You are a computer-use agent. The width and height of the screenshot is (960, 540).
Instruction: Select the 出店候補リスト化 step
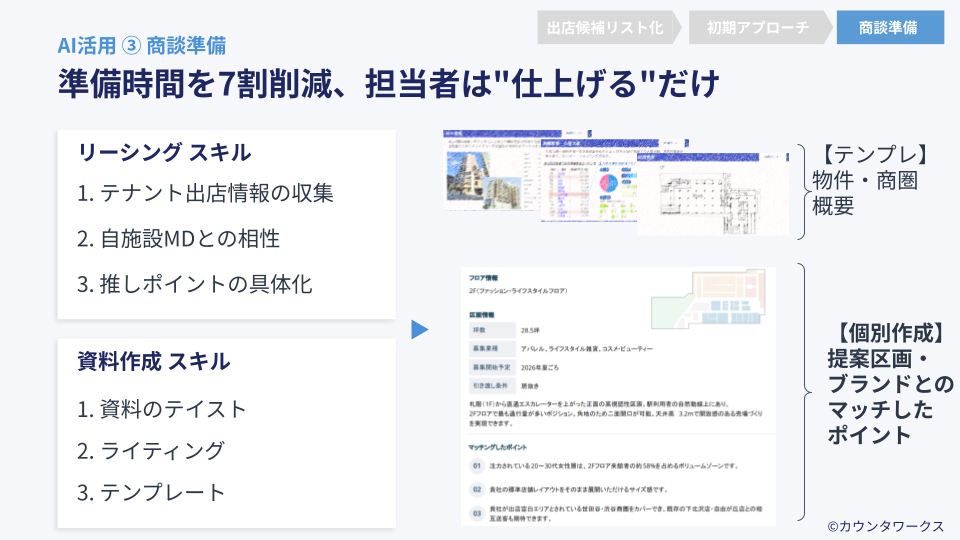click(605, 28)
